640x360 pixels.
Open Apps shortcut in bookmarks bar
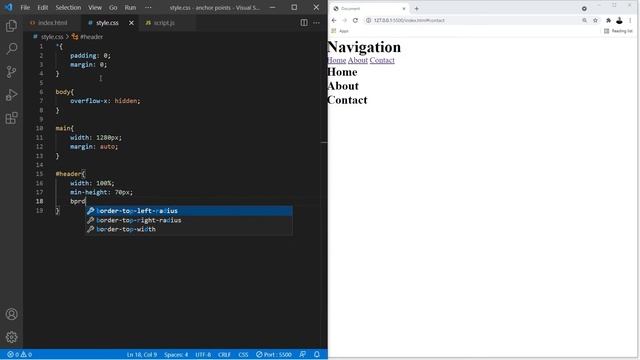pyautogui.click(x=340, y=31)
